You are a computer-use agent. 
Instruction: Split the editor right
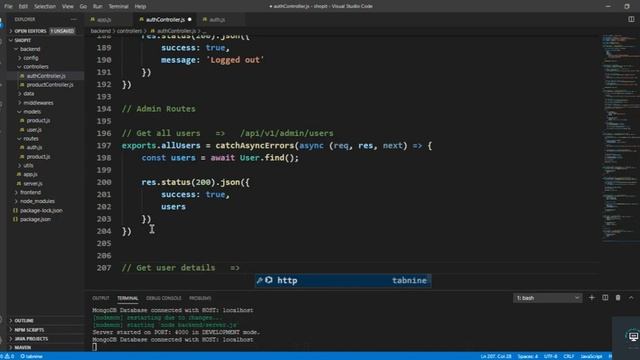click(x=631, y=19)
